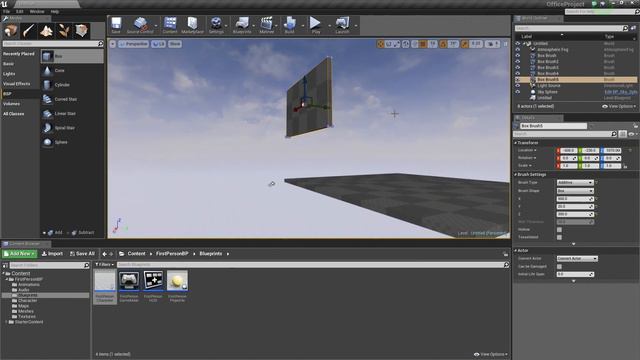Viewport: 640px width, 360px height.
Task: Click camera speed icon in viewport toolbar
Action: [x=493, y=44]
